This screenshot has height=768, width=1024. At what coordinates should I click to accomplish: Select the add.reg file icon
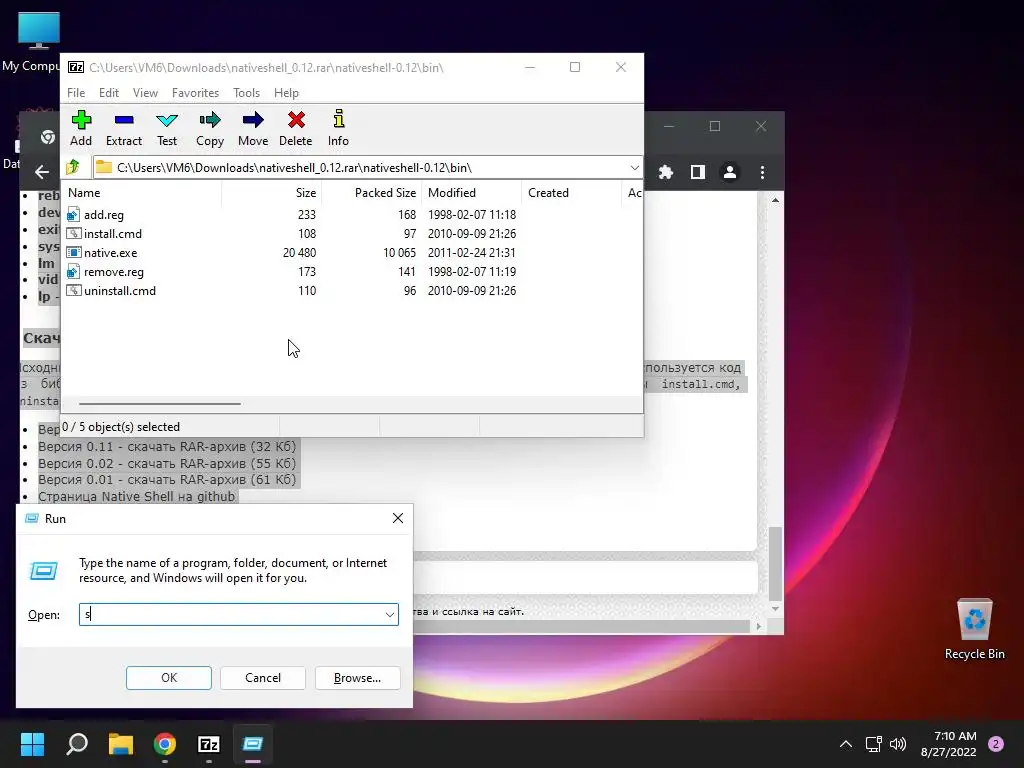click(x=73, y=215)
